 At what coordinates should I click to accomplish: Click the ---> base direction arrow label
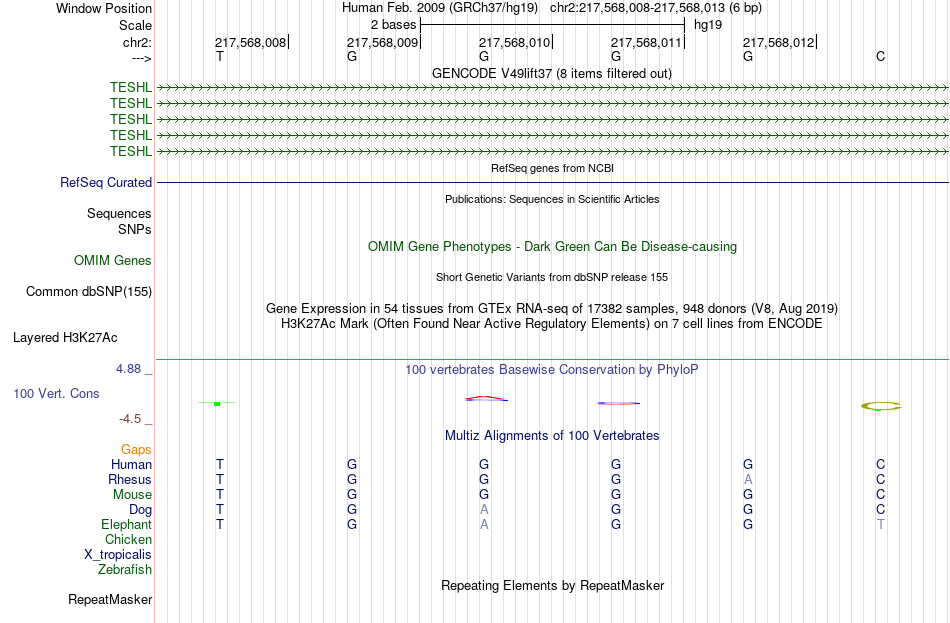click(x=141, y=58)
